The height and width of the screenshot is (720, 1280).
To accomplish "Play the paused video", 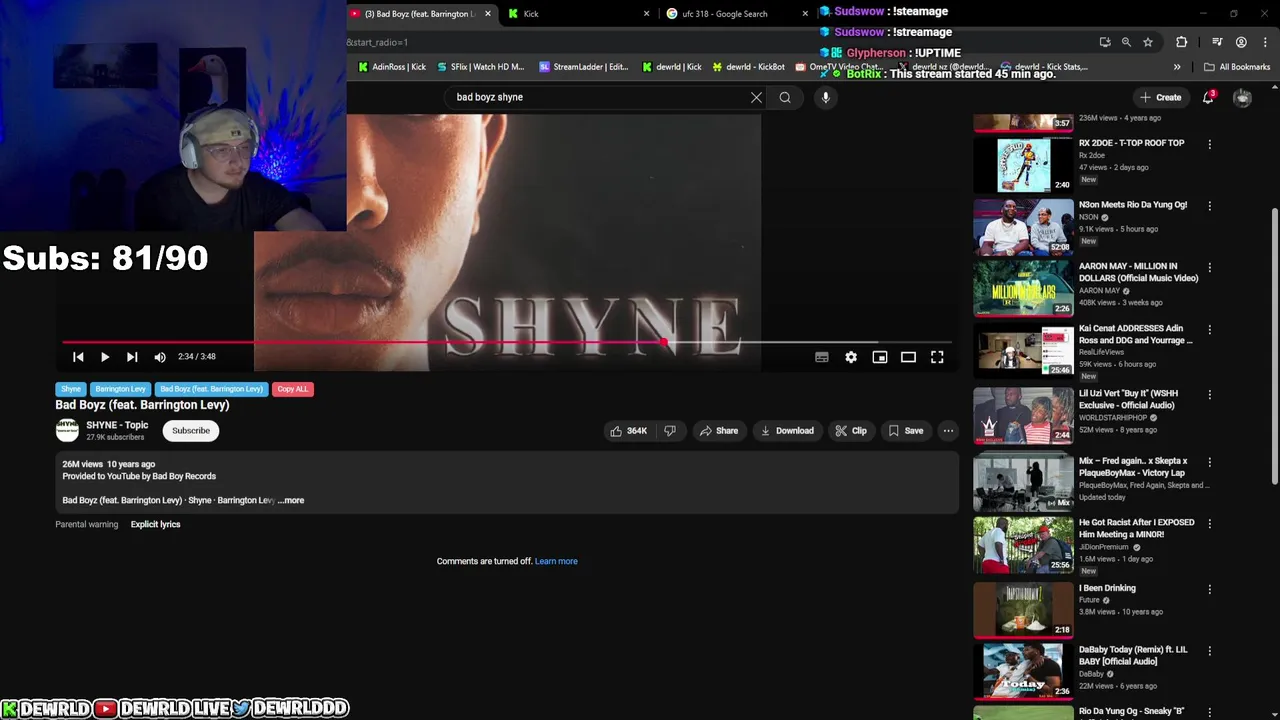I will click(x=105, y=357).
